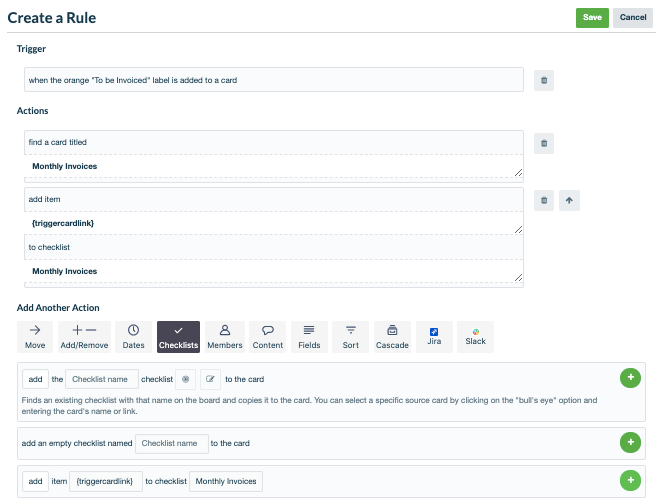The image size is (670, 503).
Task: Open the Dates actions tab
Action: tap(133, 336)
